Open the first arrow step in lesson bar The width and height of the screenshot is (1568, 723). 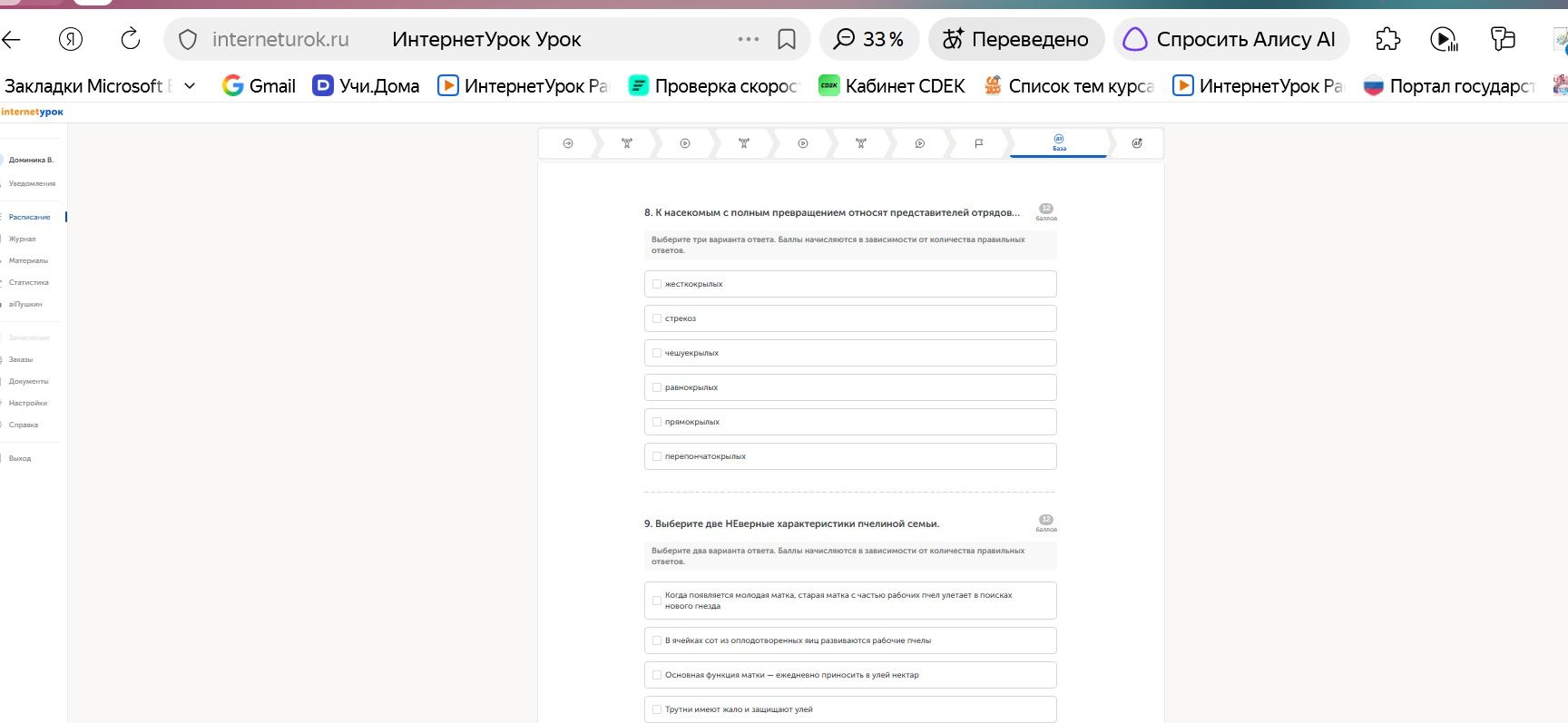[568, 143]
